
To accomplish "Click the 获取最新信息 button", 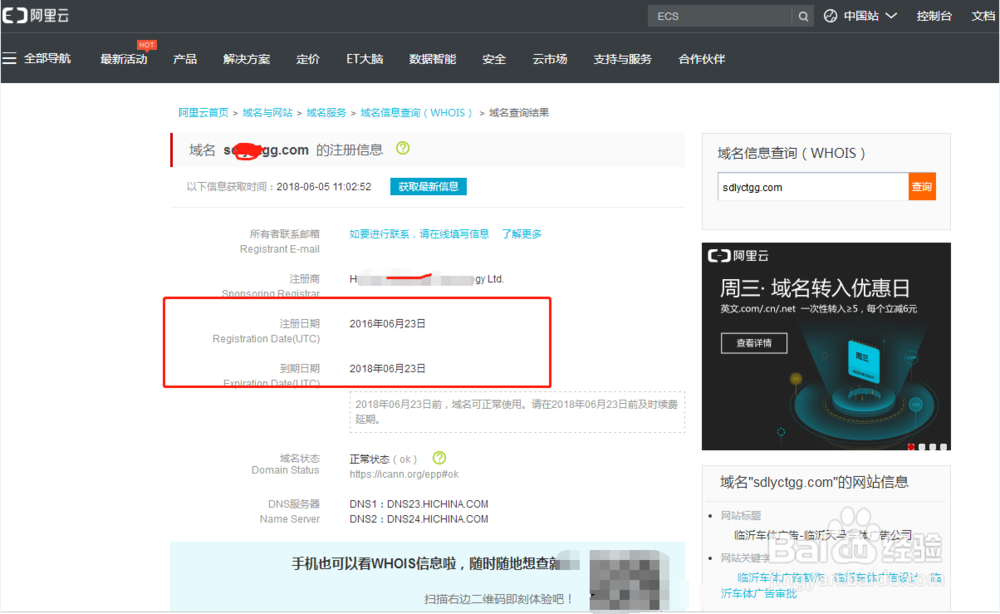I will tap(428, 186).
